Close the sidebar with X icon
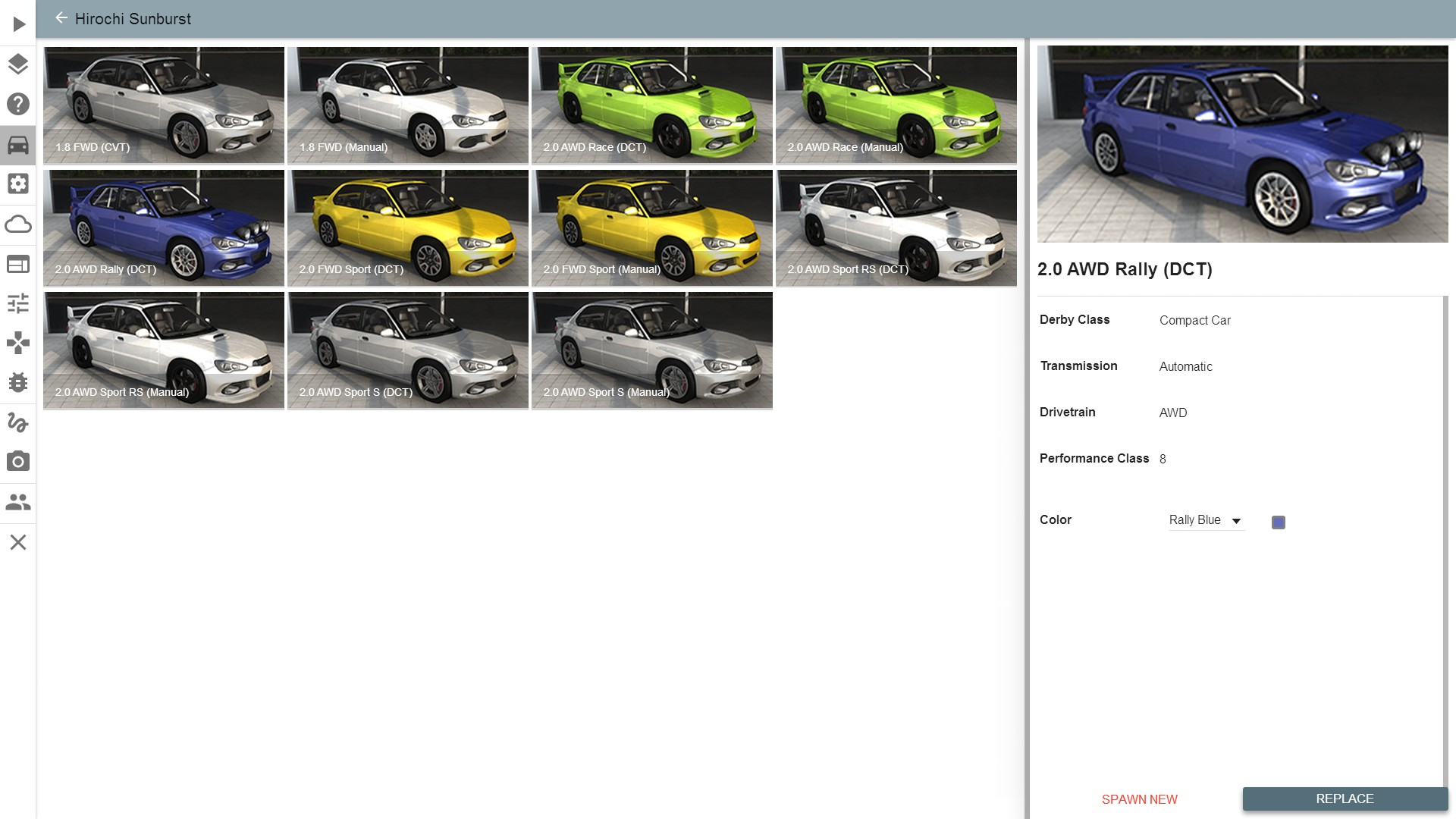 pyautogui.click(x=18, y=542)
